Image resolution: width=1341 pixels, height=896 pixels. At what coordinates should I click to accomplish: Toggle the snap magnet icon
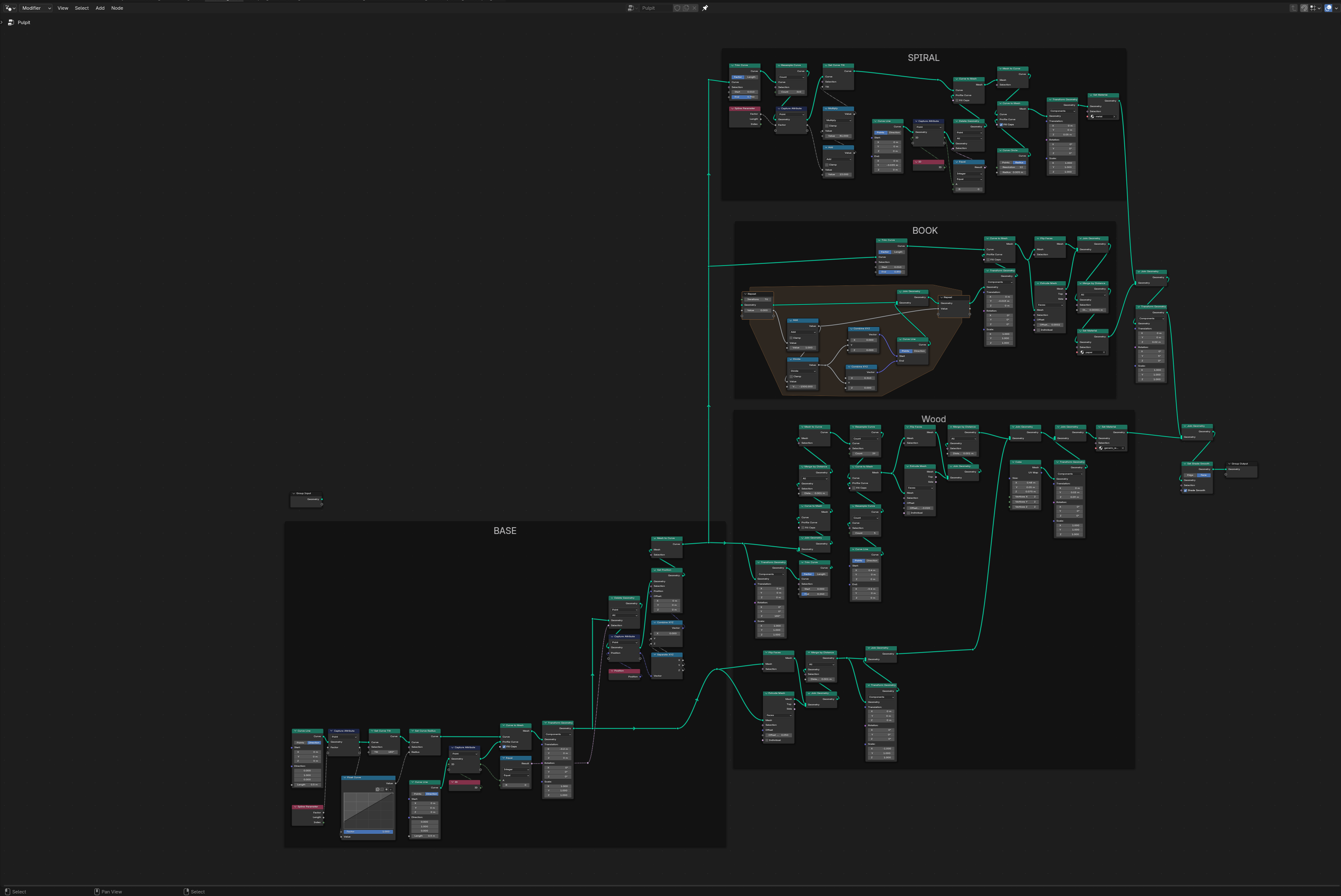[x=1304, y=8]
